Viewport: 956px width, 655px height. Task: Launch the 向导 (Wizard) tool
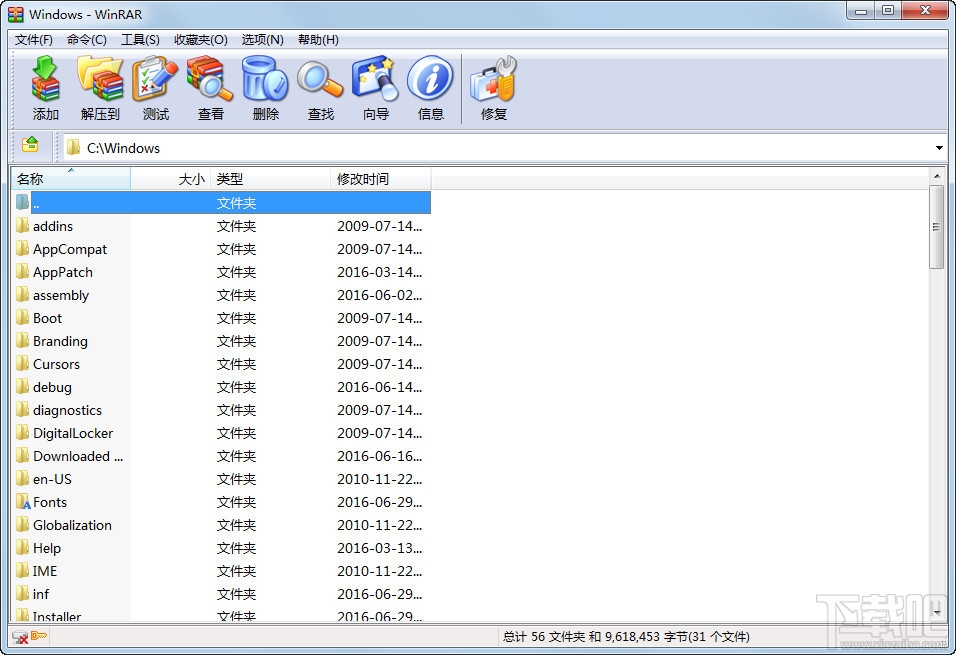coord(375,88)
